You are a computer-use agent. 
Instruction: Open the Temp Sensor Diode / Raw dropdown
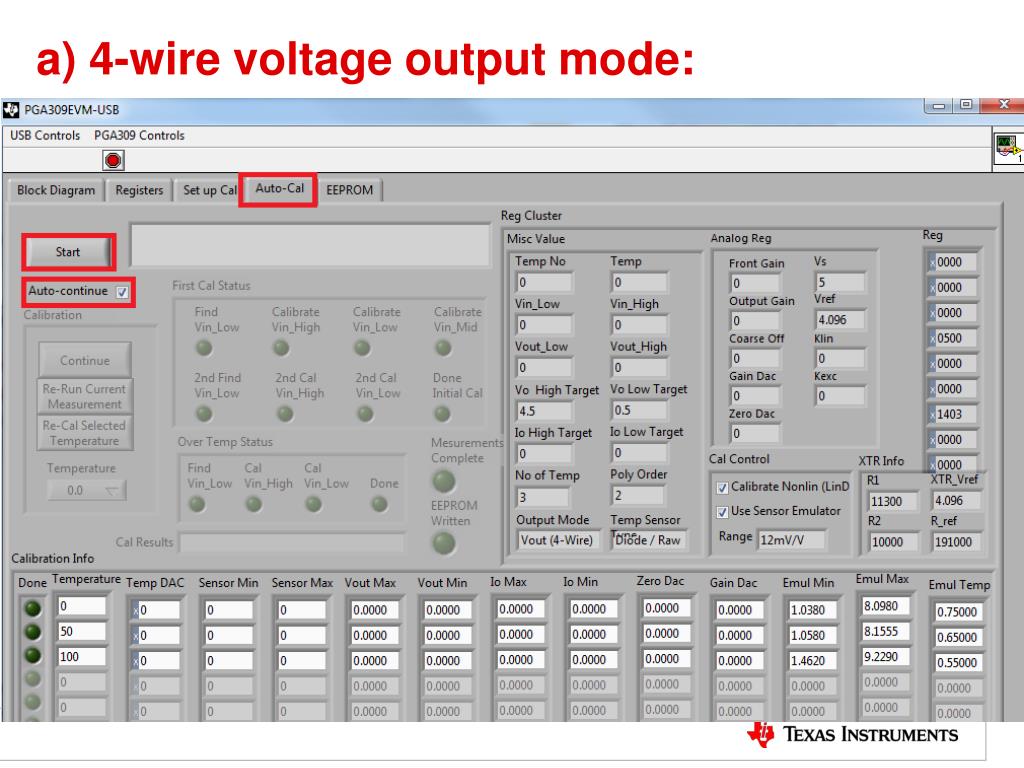(x=648, y=540)
